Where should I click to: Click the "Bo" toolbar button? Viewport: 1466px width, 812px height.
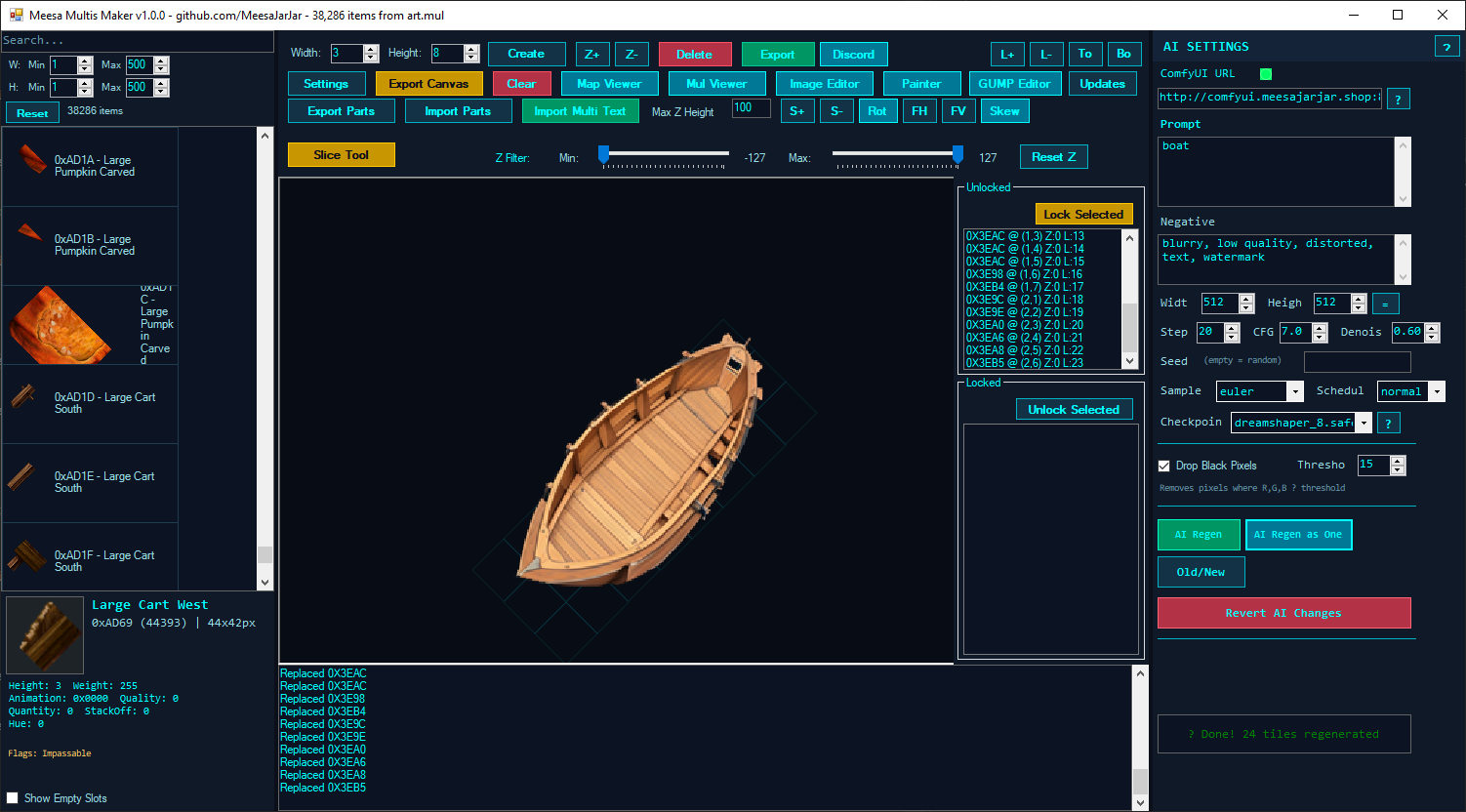point(1124,55)
